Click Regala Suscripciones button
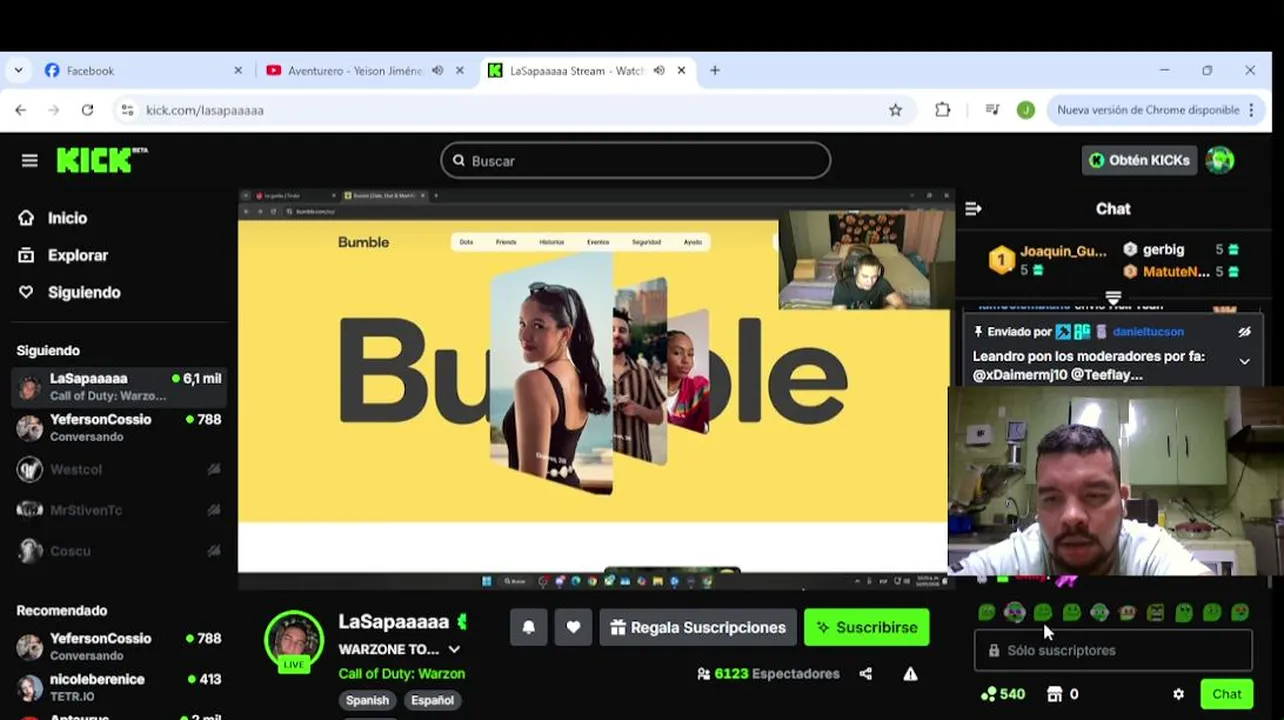Image resolution: width=1284 pixels, height=720 pixels. pyautogui.click(x=698, y=627)
